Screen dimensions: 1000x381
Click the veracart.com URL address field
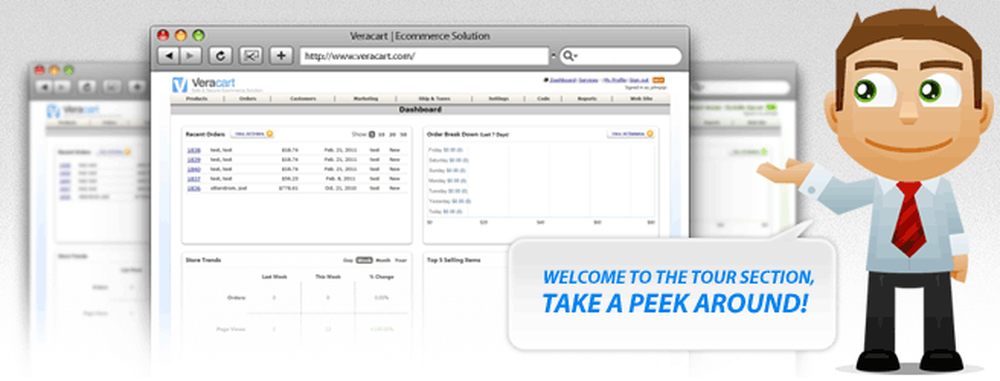click(424, 56)
